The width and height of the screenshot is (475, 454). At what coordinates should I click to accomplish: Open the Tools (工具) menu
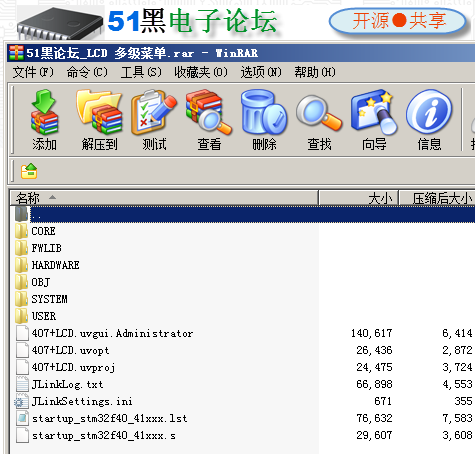141,72
